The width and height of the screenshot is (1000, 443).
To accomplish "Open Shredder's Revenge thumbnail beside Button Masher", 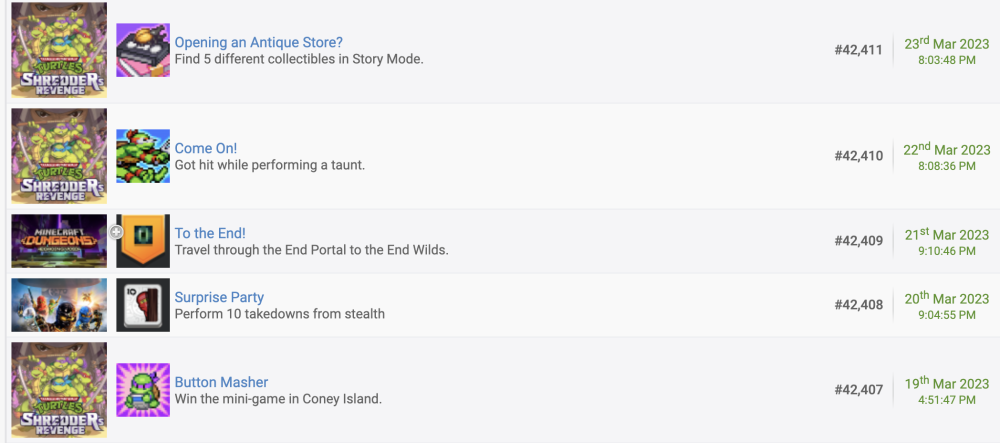I will coord(59,390).
